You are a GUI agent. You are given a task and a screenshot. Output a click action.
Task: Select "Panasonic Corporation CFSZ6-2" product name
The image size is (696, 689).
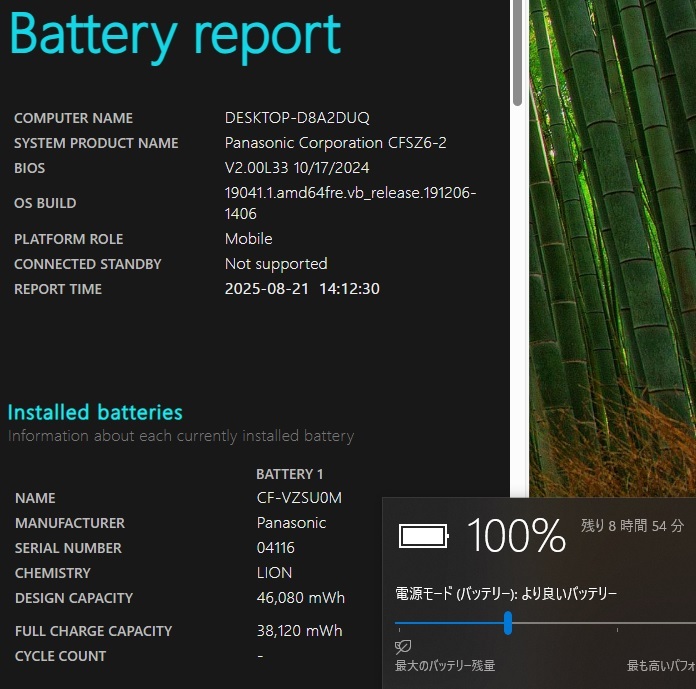coord(336,143)
